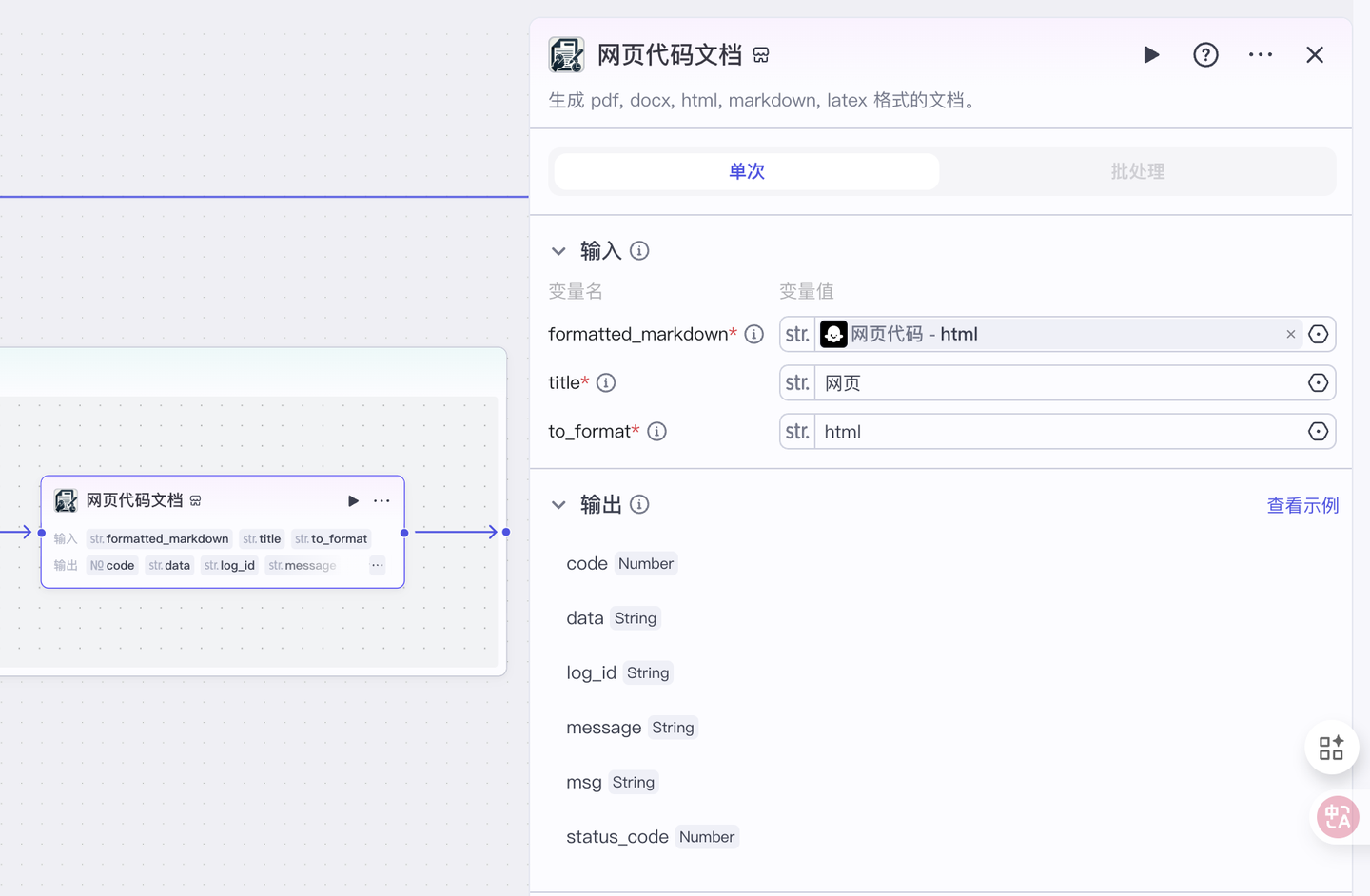Open the canvas node's three-dot menu
This screenshot has width=1370, height=896.
pos(382,501)
